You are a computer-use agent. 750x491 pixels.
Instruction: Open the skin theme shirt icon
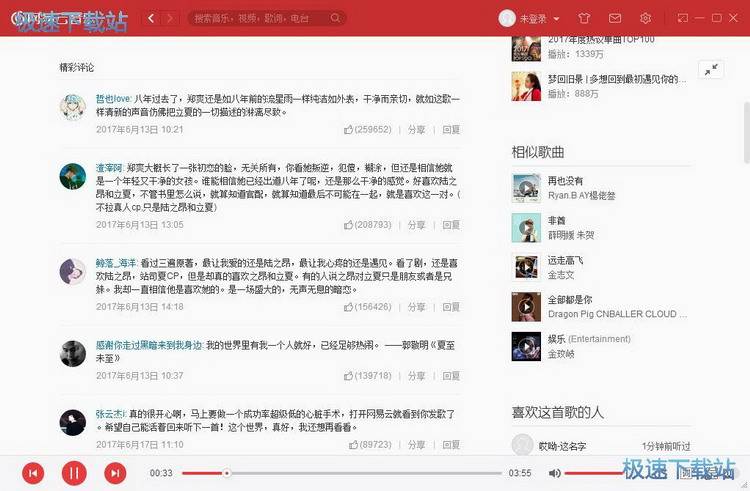point(585,18)
